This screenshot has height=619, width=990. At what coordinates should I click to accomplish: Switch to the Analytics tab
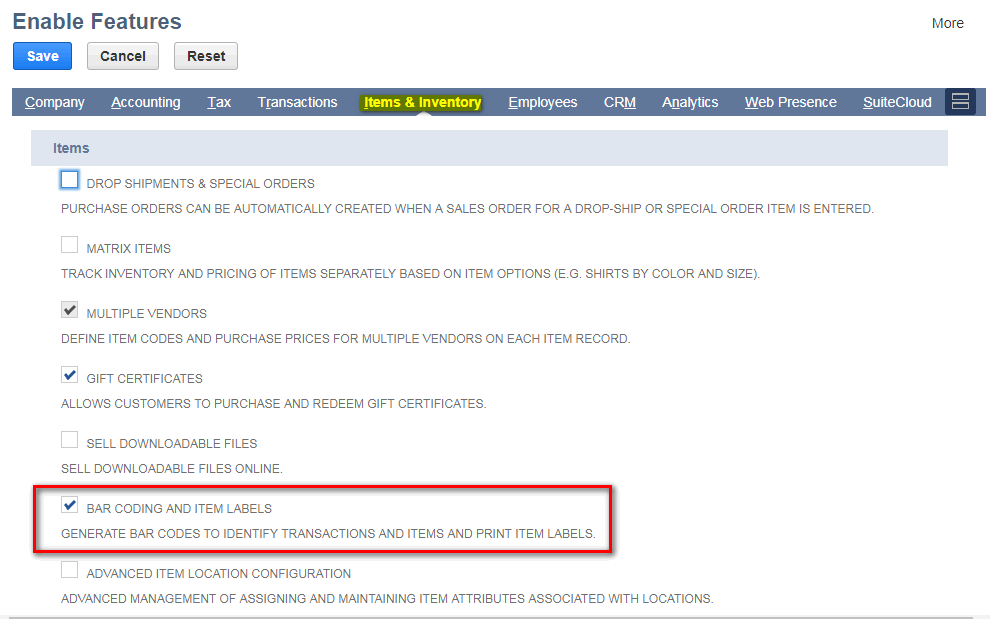click(x=690, y=101)
